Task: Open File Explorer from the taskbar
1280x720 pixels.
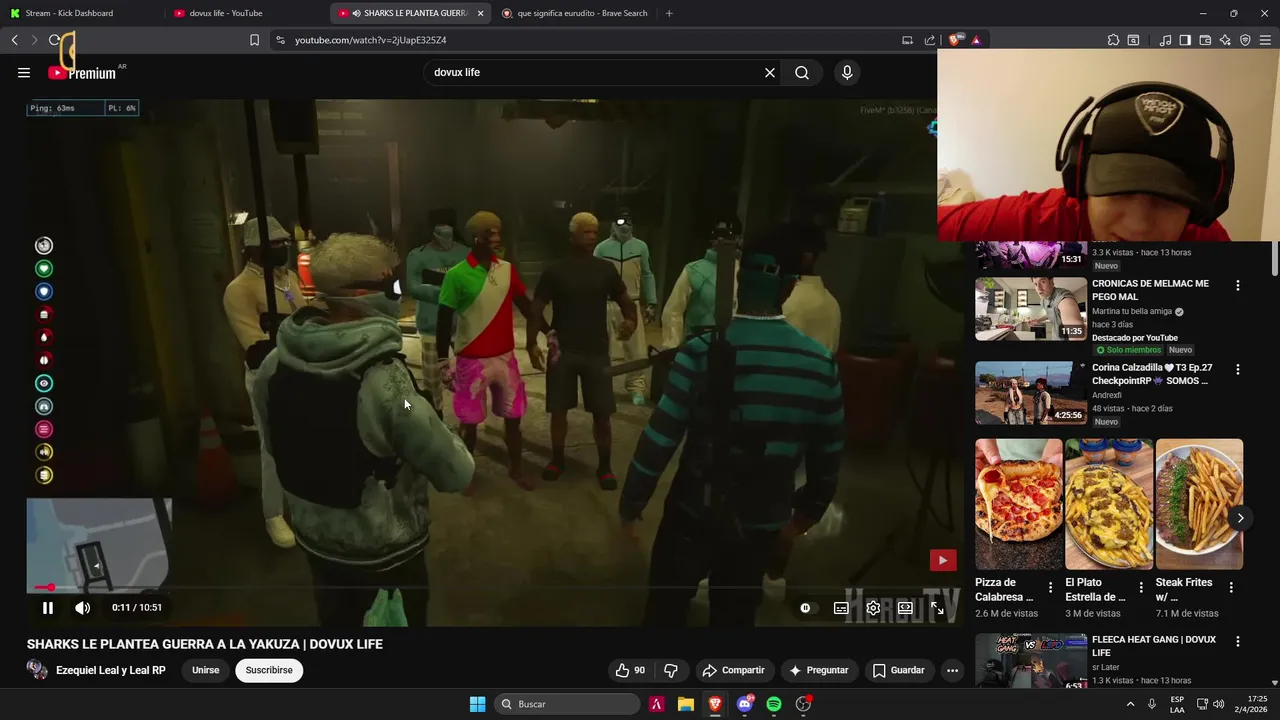Action: click(x=686, y=704)
